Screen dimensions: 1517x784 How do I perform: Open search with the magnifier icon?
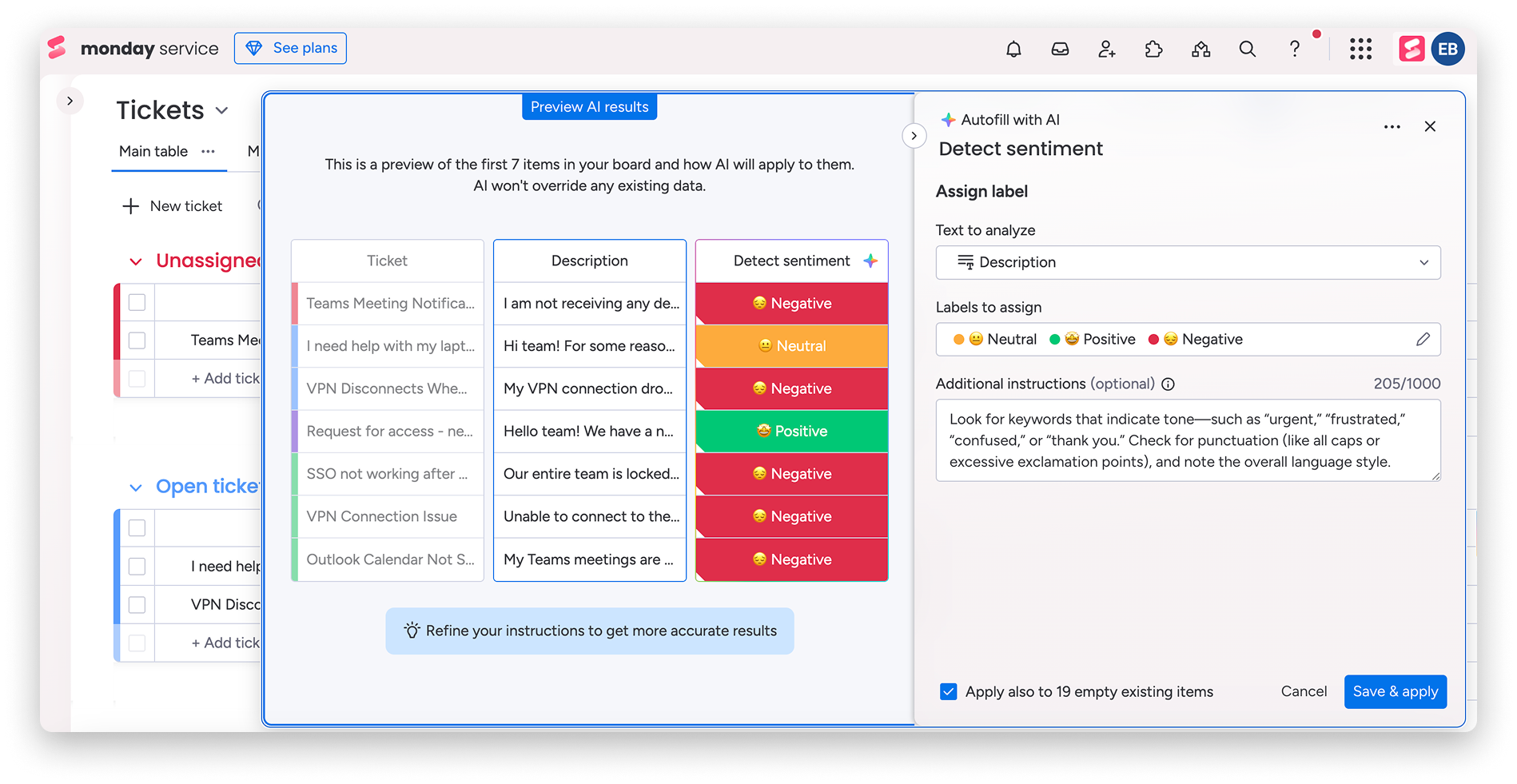coord(1247,50)
